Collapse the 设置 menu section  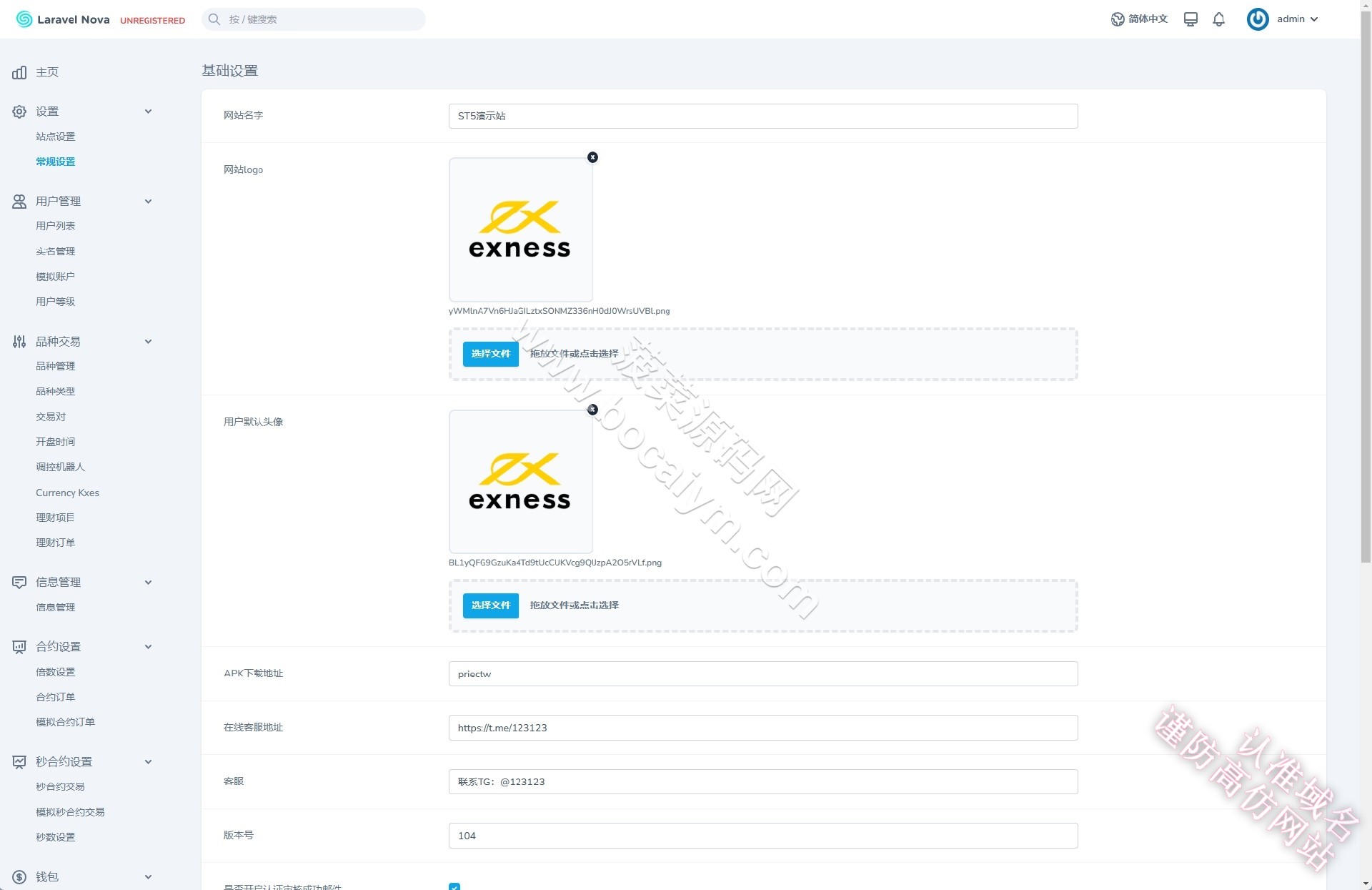coord(148,112)
